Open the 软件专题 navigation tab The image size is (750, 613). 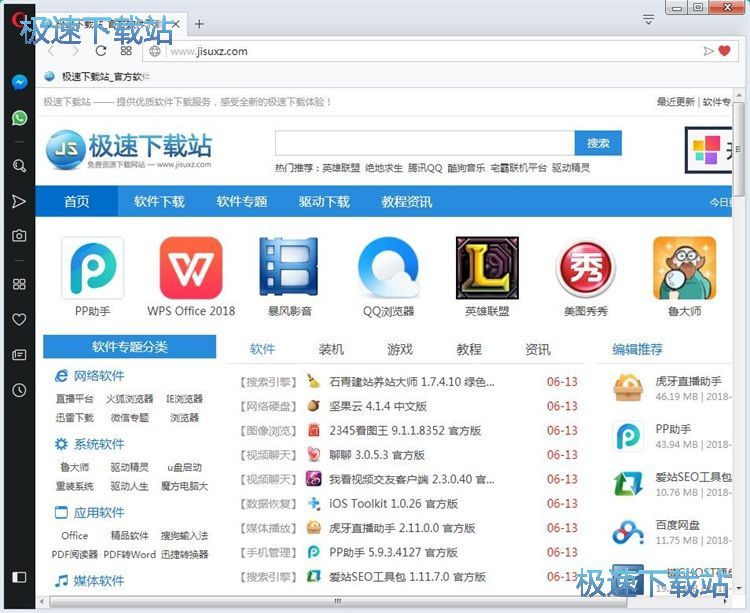242,201
